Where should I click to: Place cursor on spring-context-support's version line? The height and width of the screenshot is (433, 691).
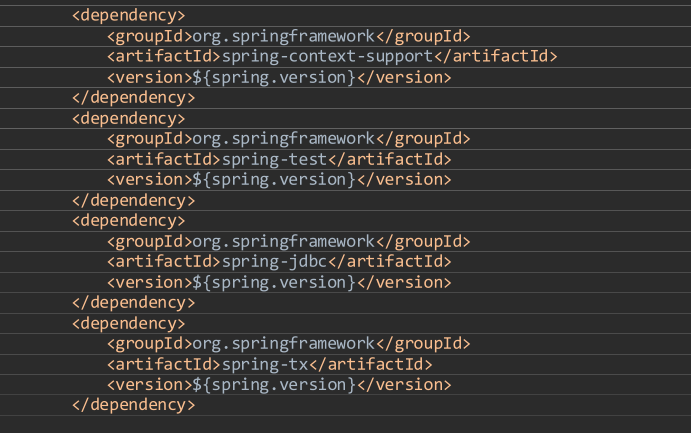click(279, 78)
